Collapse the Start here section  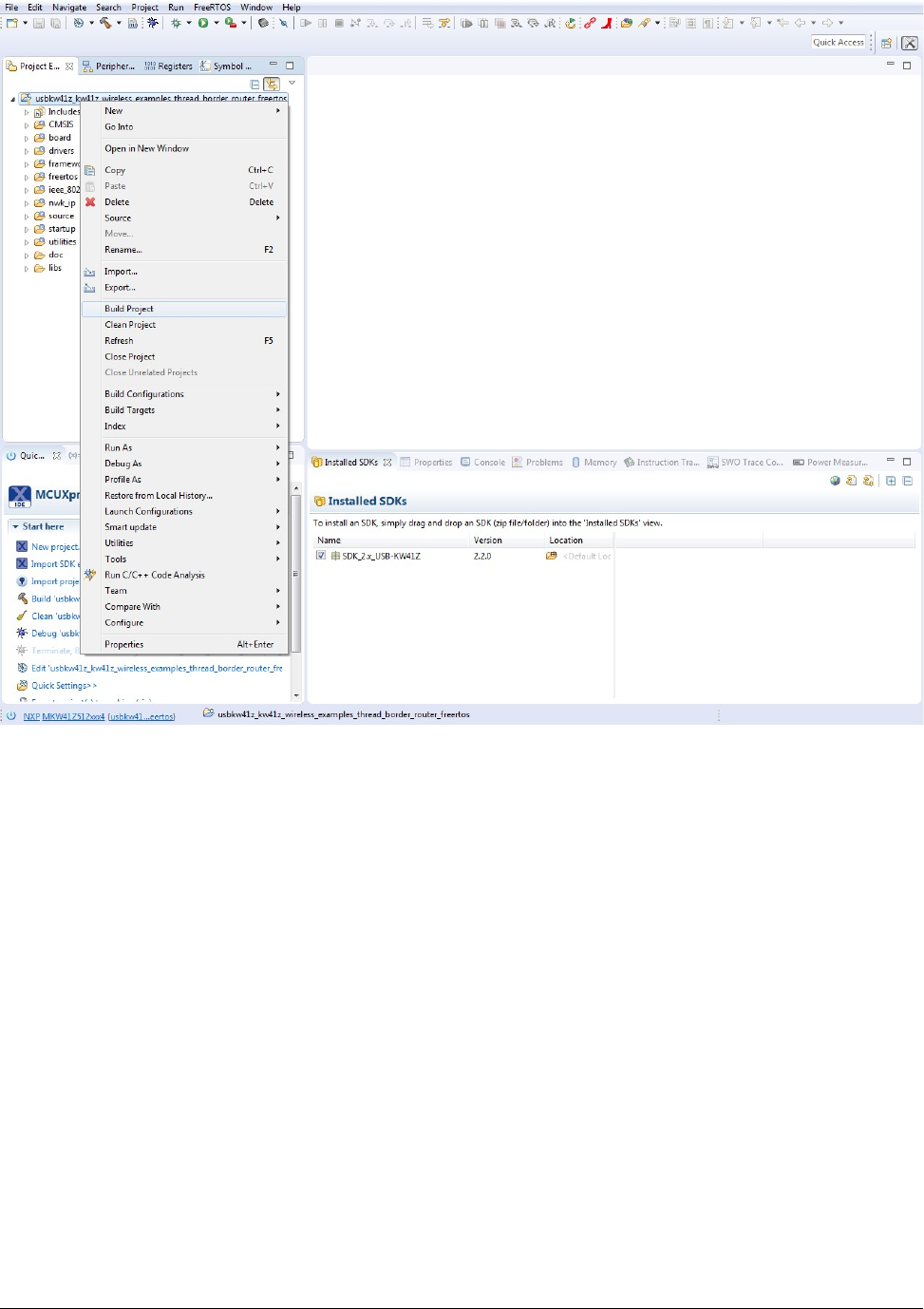[x=15, y=526]
